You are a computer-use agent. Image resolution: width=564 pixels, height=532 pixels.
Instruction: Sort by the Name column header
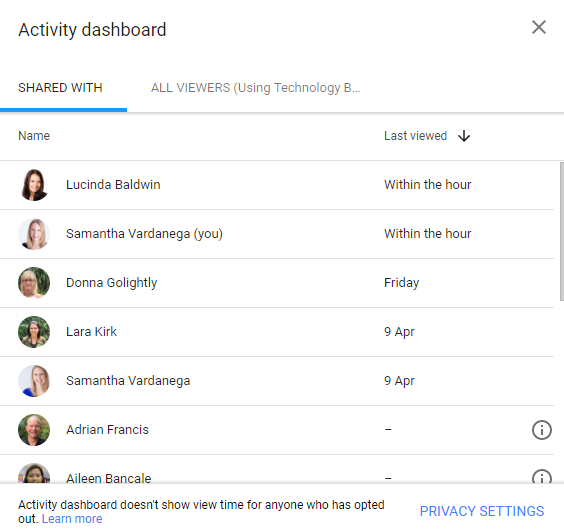point(34,136)
